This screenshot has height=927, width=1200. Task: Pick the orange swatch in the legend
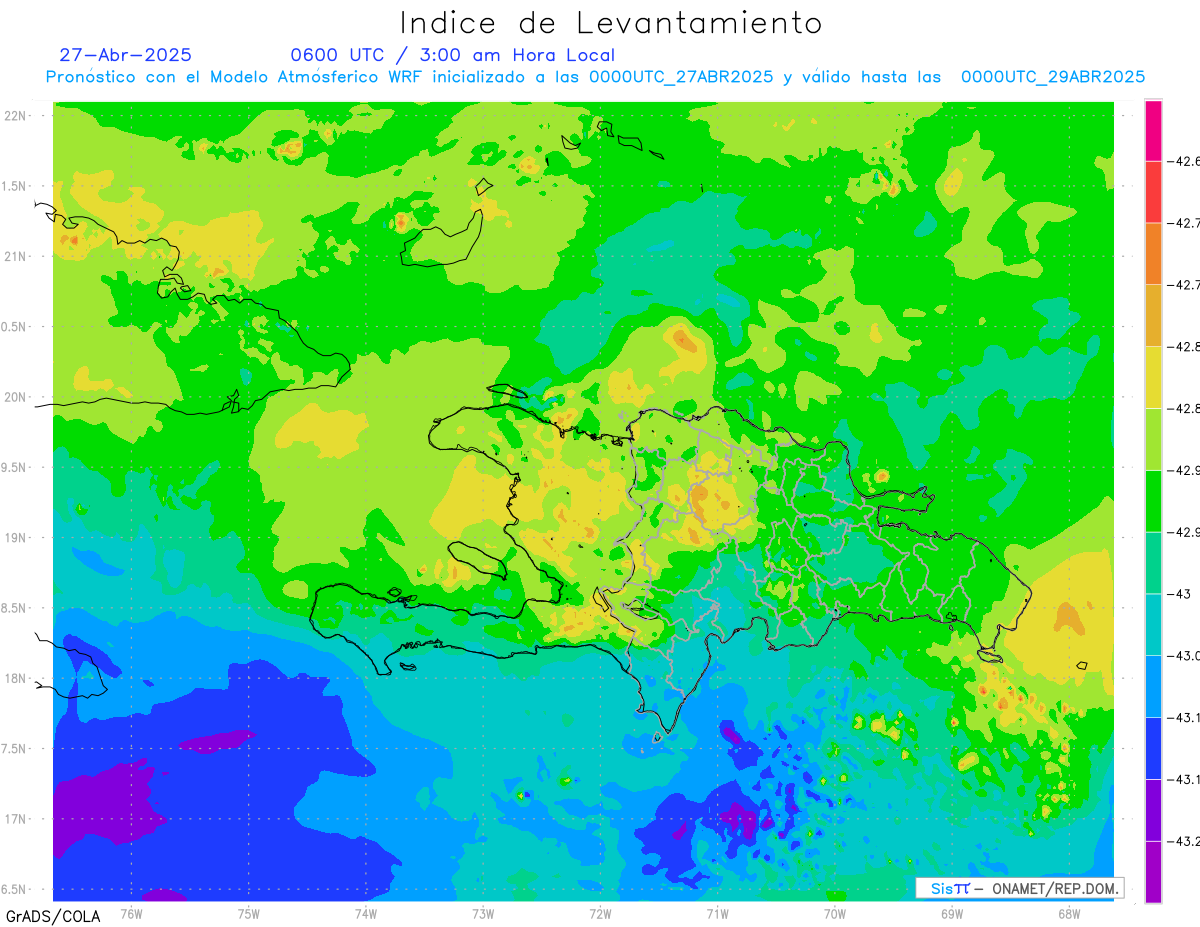1153,254
